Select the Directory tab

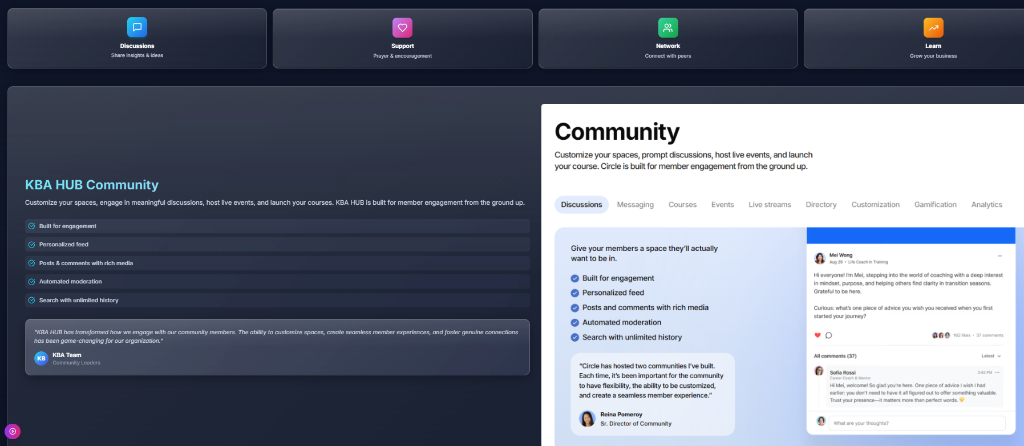821,204
